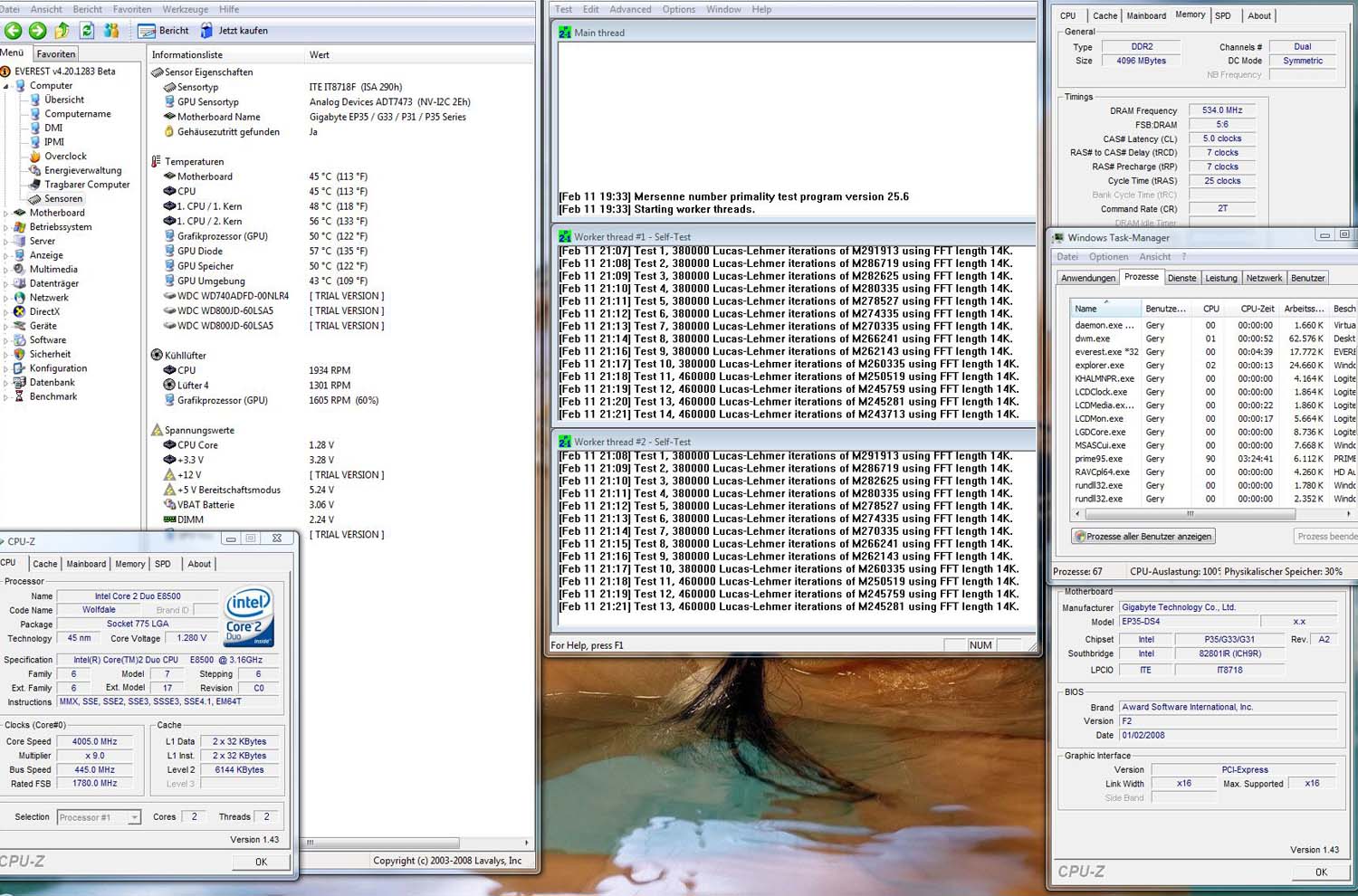1358x896 pixels.
Task: Open Mainboard tab in top-right CPU-Z
Action: click(x=1146, y=15)
